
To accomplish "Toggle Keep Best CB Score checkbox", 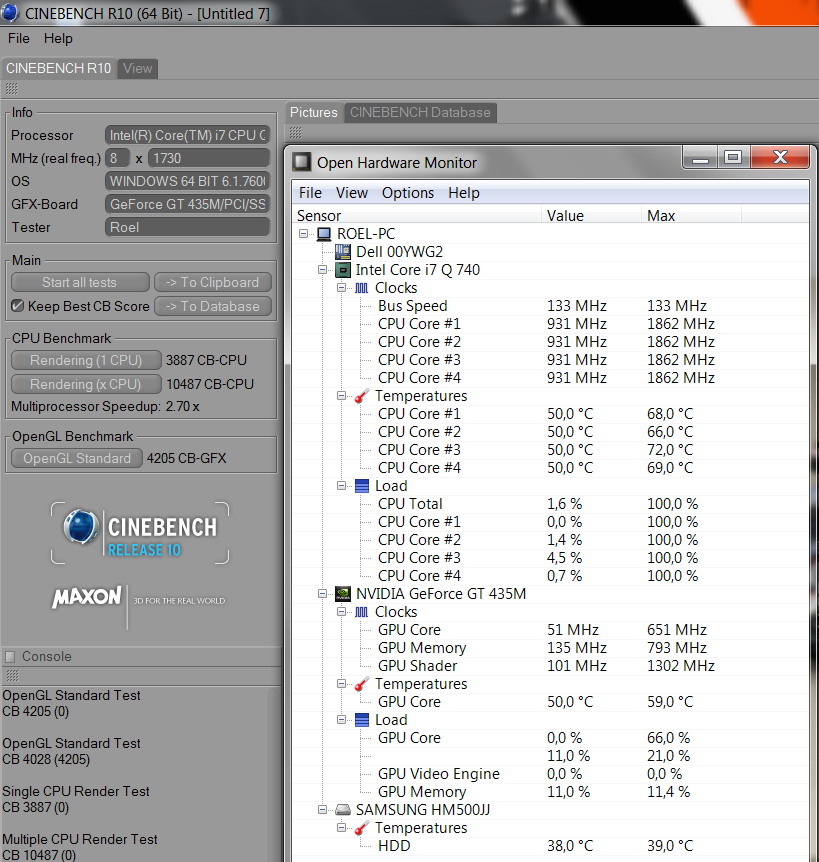I will (x=18, y=306).
